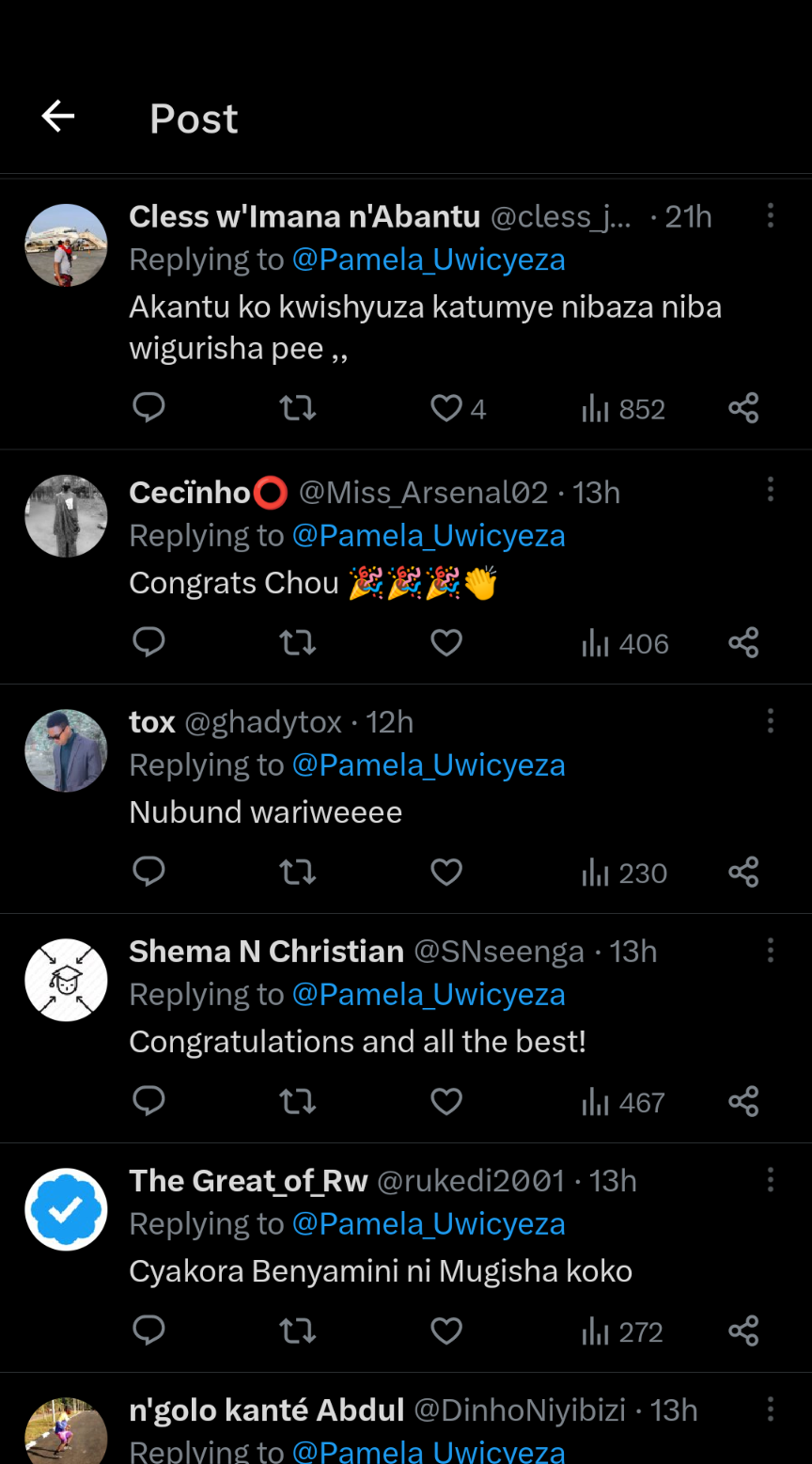The image size is (812, 1464).
Task: Open three-dot menu on Shema N Christian's reply
Action: click(771, 951)
